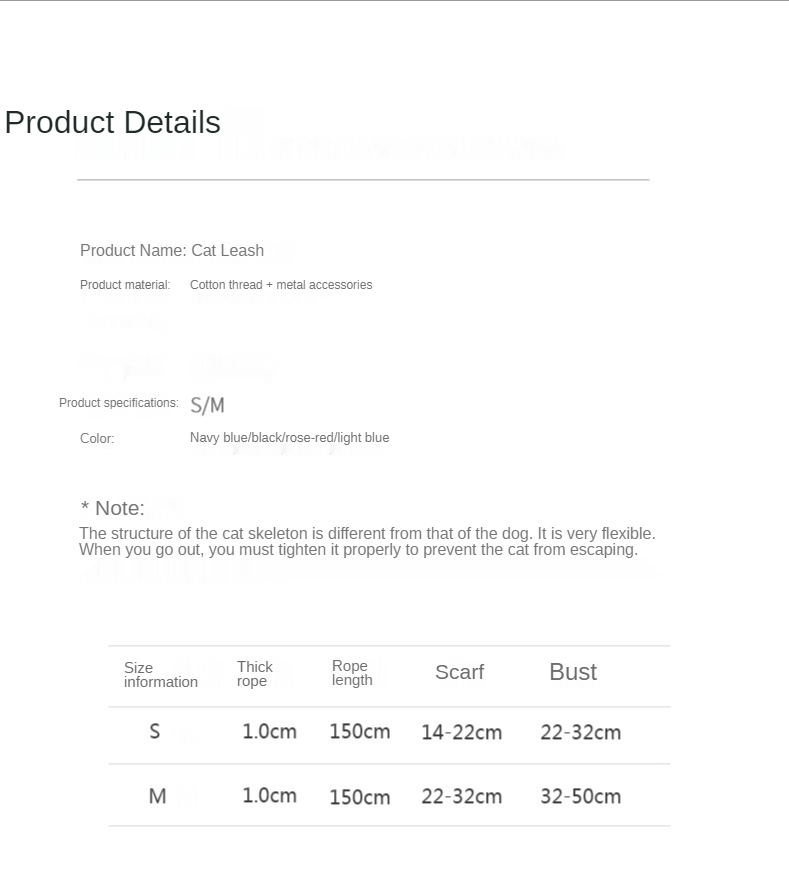Select the Product material label
The height and width of the screenshot is (874, 789).
[x=125, y=285]
